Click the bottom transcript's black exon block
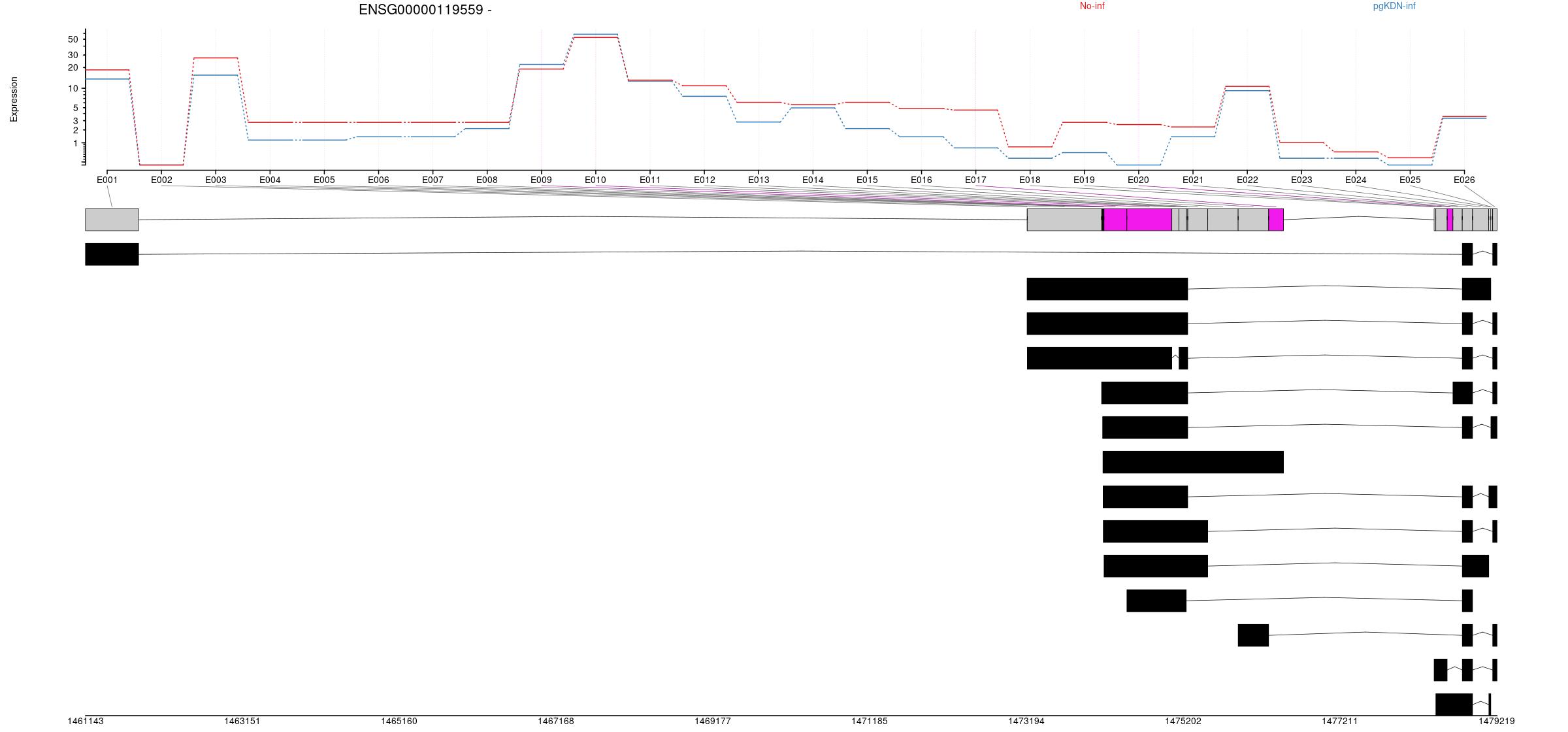1568x732 pixels. click(x=1454, y=705)
